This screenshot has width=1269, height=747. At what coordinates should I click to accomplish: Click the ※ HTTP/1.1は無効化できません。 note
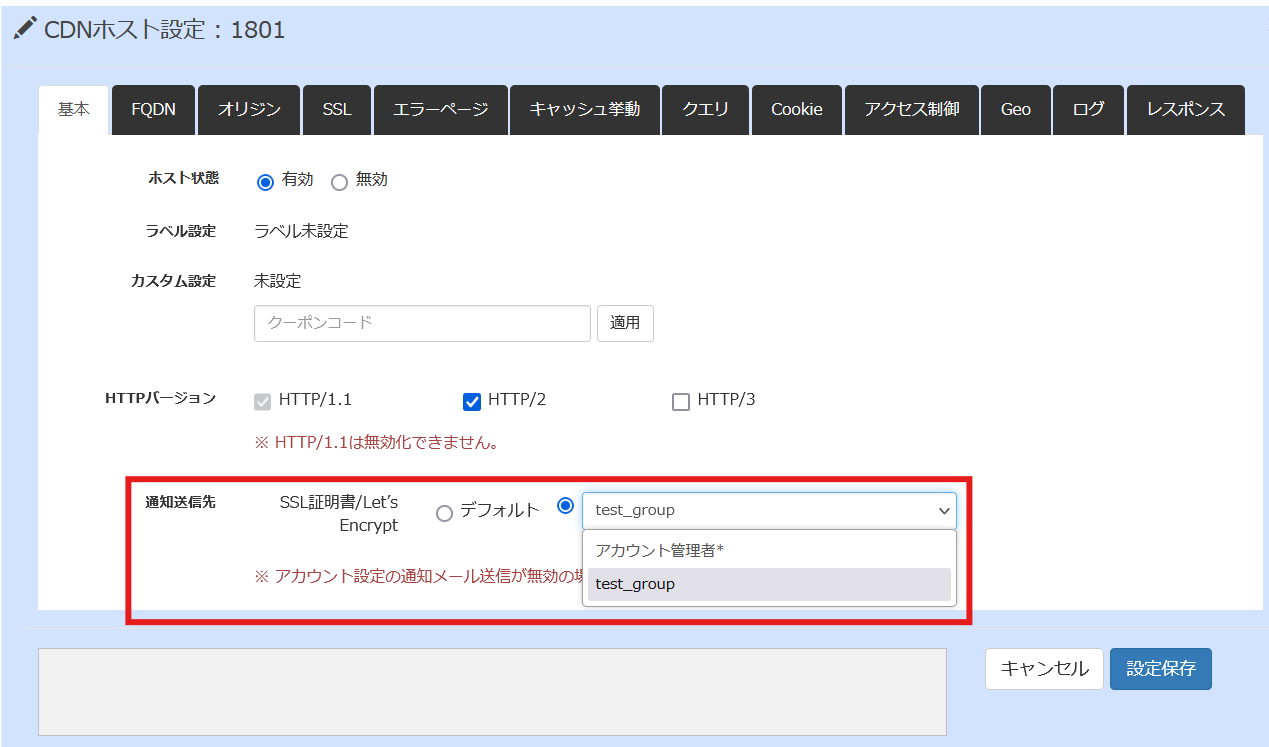(x=378, y=441)
